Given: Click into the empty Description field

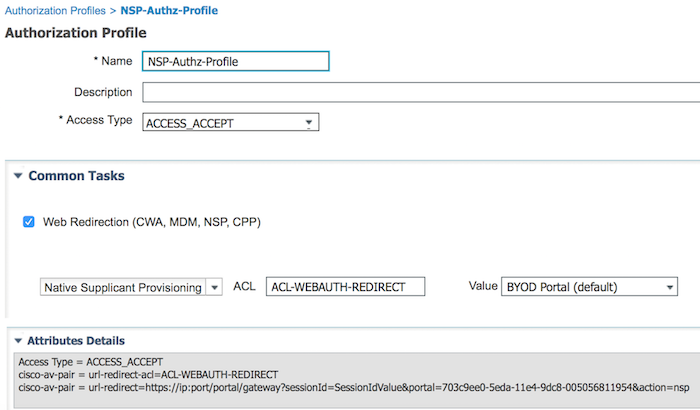Looking at the screenshot, I should click(x=421, y=92).
